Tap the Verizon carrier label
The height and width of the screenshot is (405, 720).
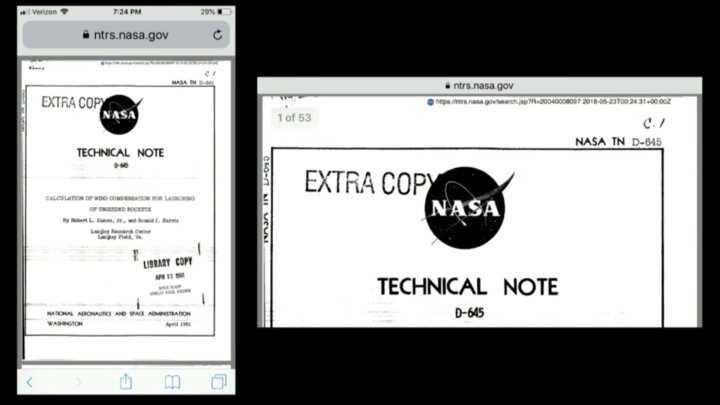pos(44,11)
